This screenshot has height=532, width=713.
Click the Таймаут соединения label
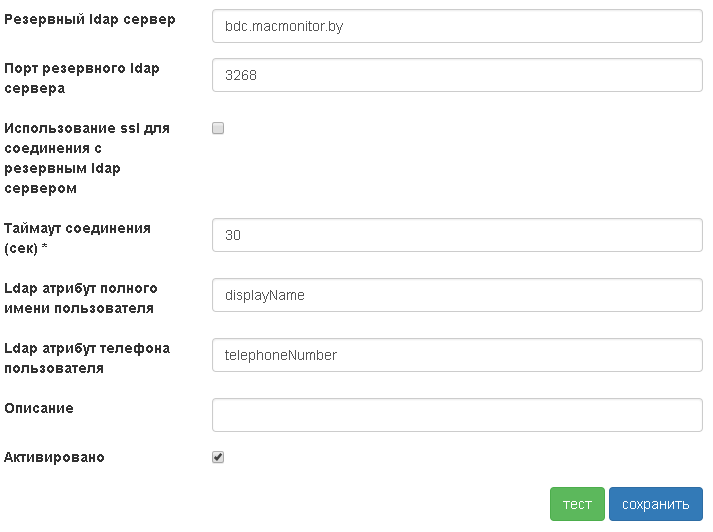click(x=78, y=228)
